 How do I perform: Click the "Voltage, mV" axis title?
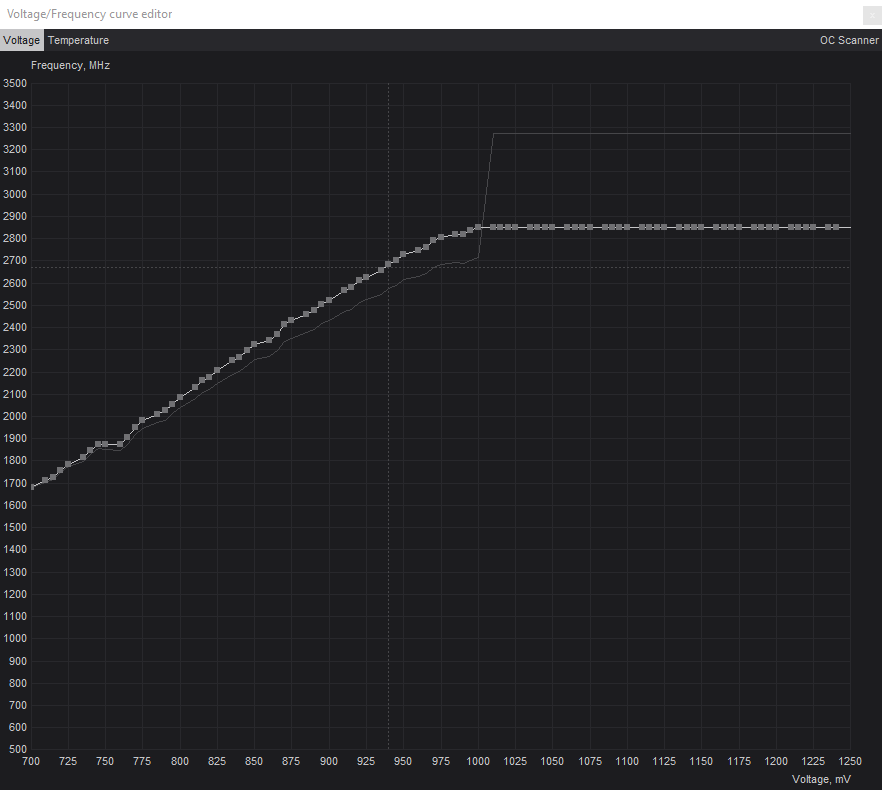[x=821, y=779]
